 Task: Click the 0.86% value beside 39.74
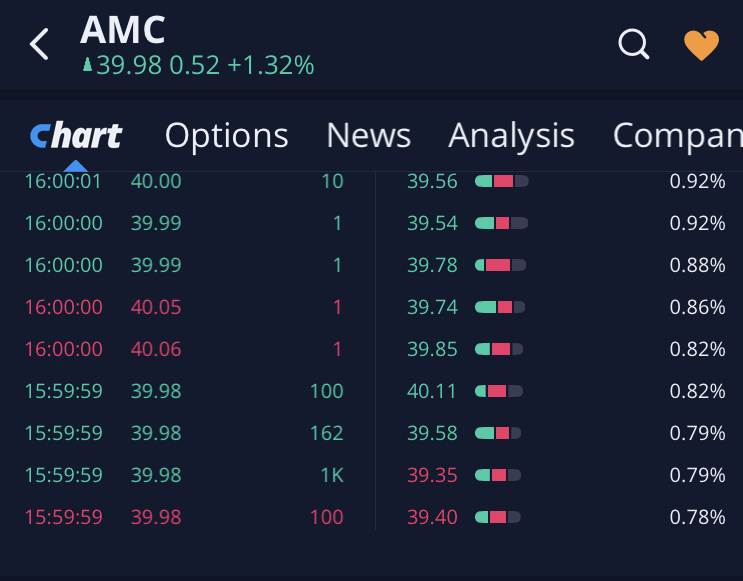697,307
